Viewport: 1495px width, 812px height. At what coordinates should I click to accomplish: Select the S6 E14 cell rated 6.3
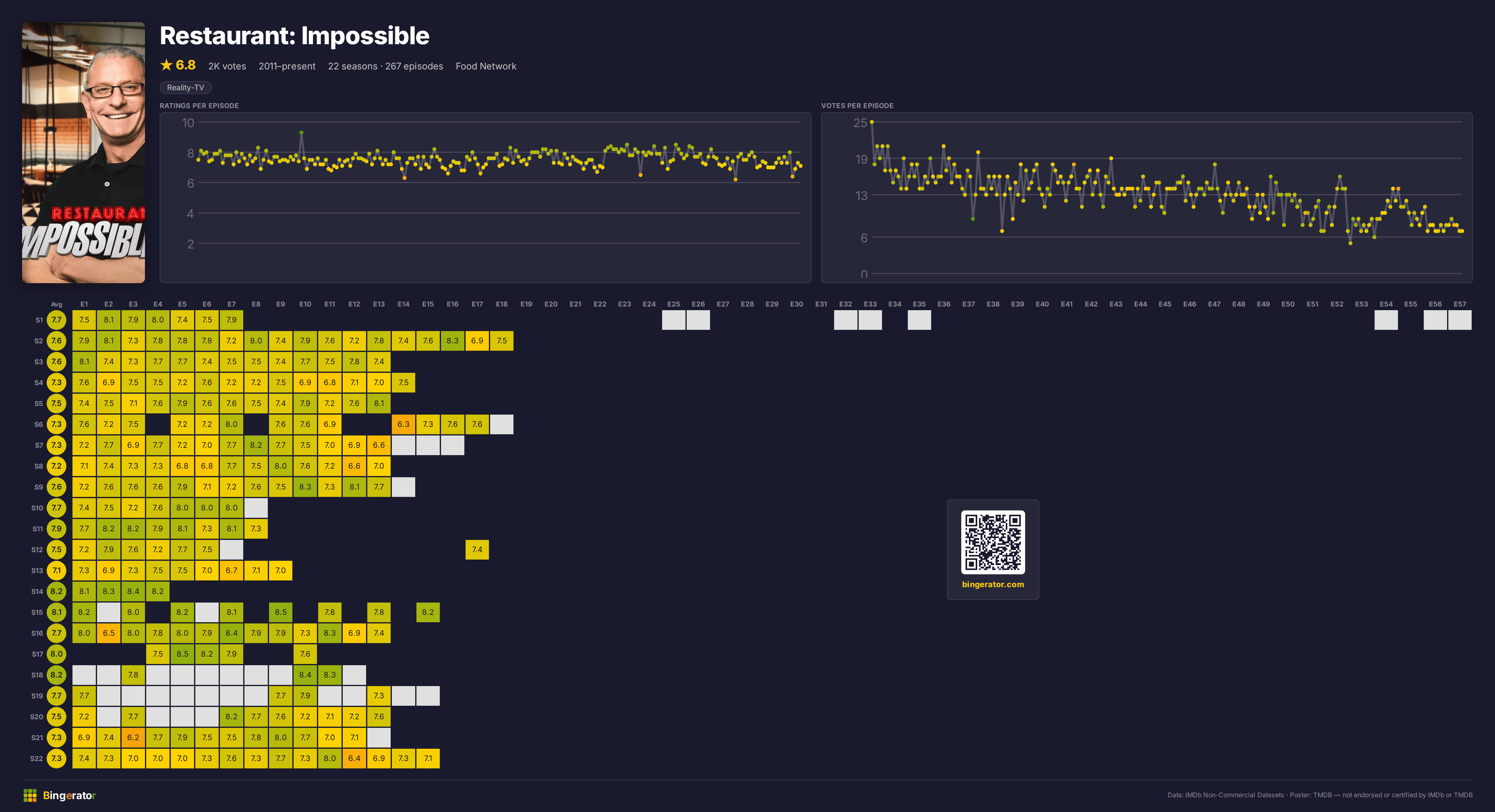[x=403, y=424]
